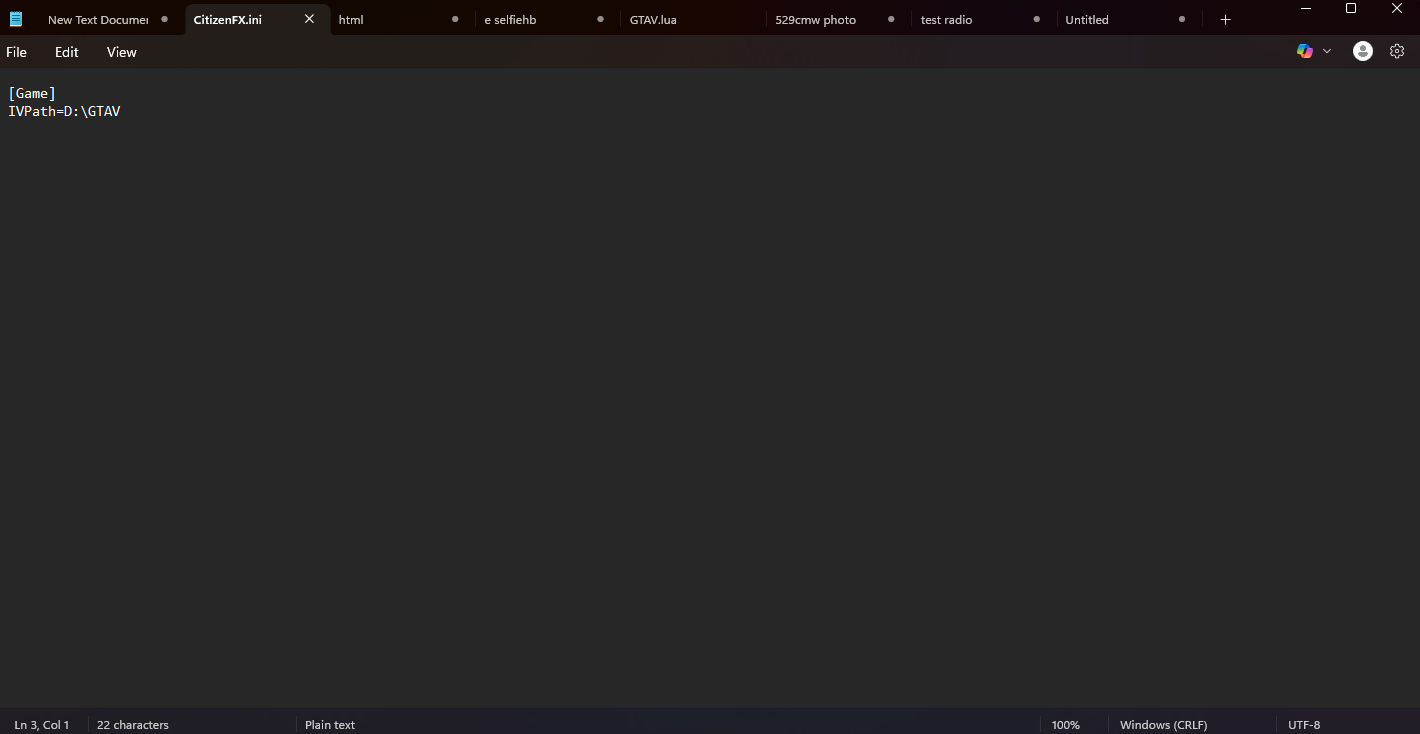
Task: Click the [Game] section line in editor
Action: click(32, 93)
